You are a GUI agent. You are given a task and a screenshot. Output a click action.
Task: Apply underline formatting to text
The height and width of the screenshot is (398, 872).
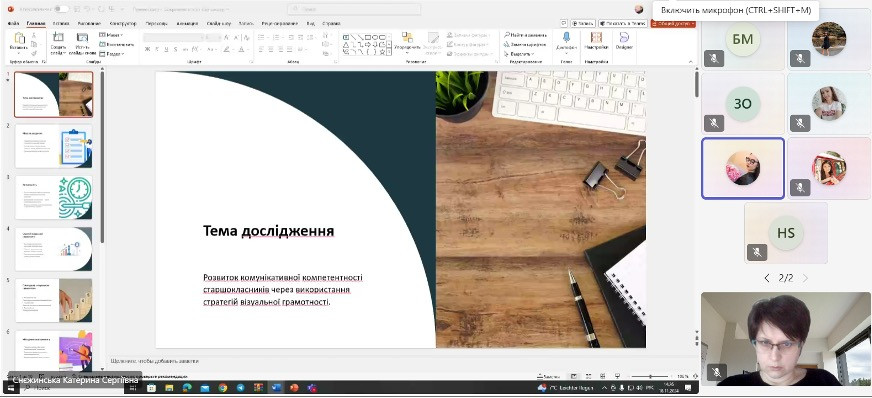166,49
